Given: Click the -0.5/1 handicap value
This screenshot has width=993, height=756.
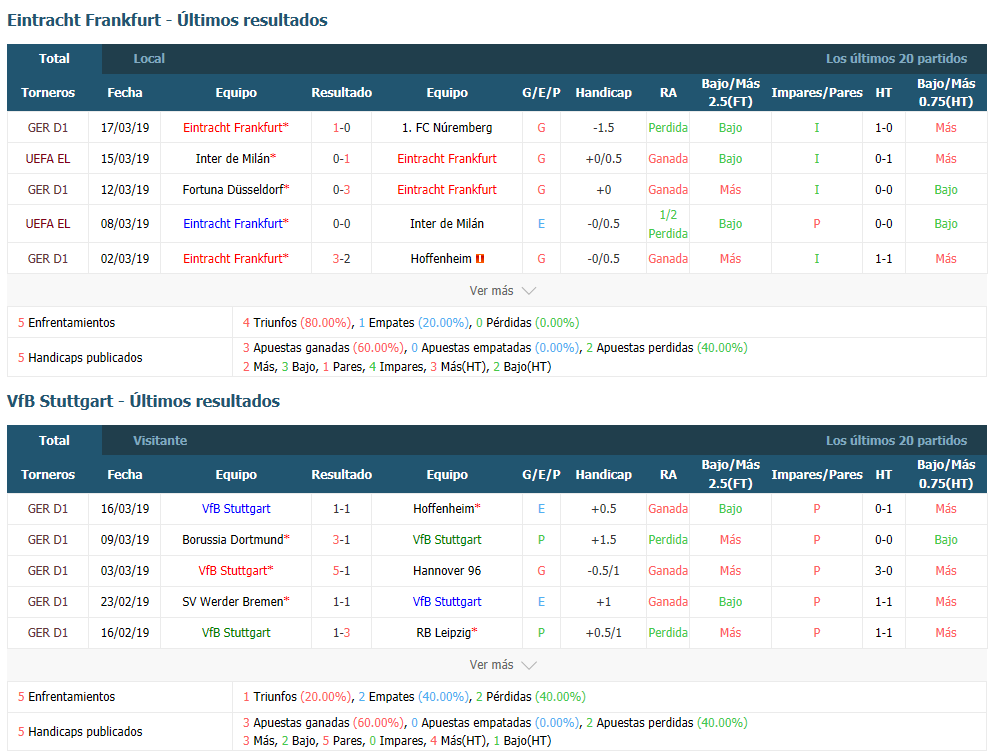Looking at the screenshot, I should point(604,571).
